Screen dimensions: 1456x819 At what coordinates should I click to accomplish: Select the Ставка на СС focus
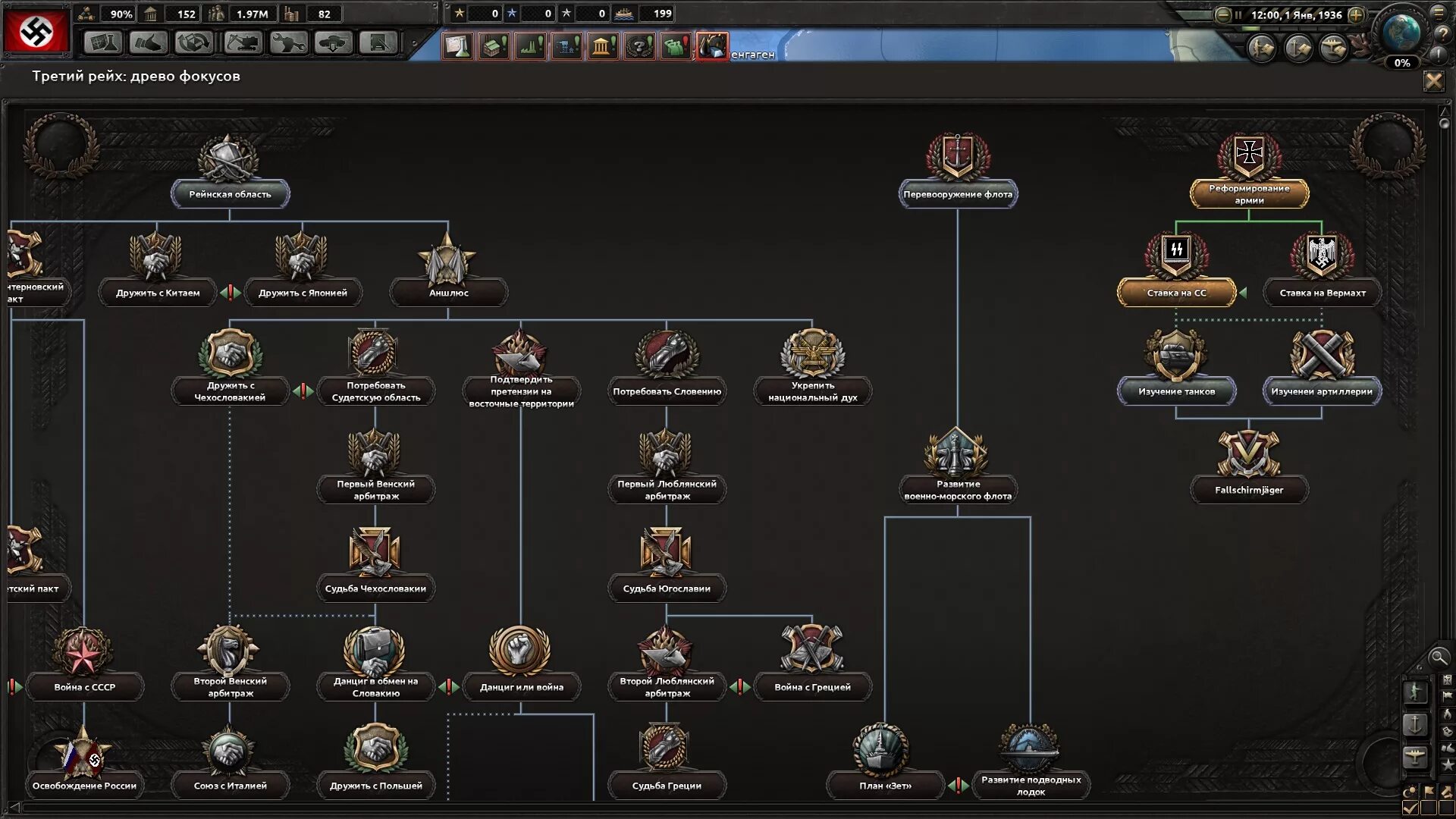point(1176,293)
